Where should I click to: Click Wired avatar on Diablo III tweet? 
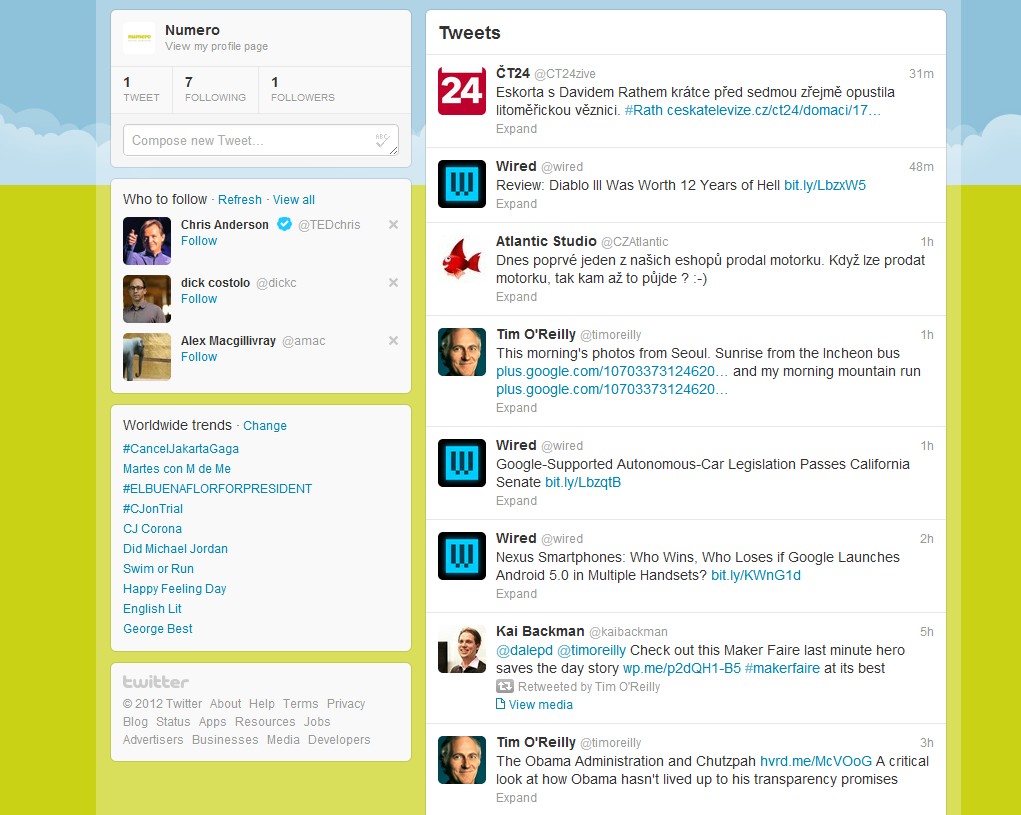click(462, 184)
